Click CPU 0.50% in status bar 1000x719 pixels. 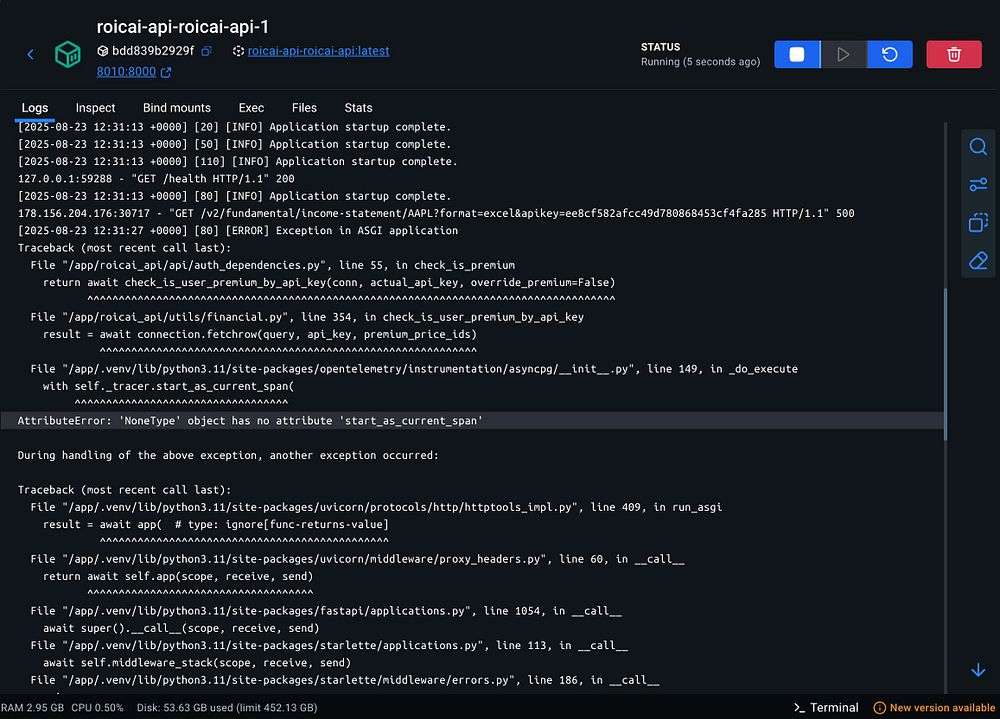pos(97,708)
